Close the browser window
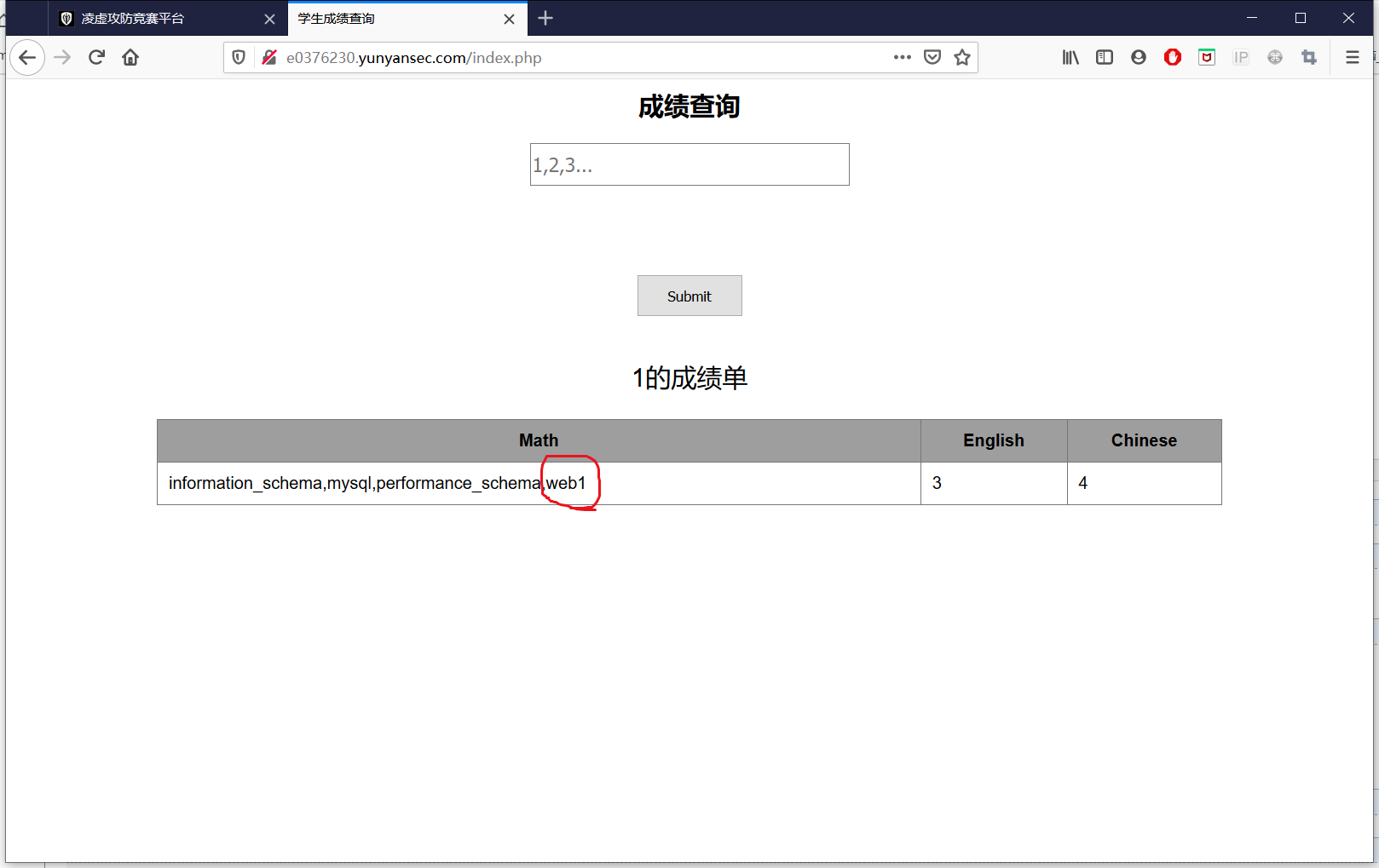Screen dimensions: 1379x868 coord(1348,18)
